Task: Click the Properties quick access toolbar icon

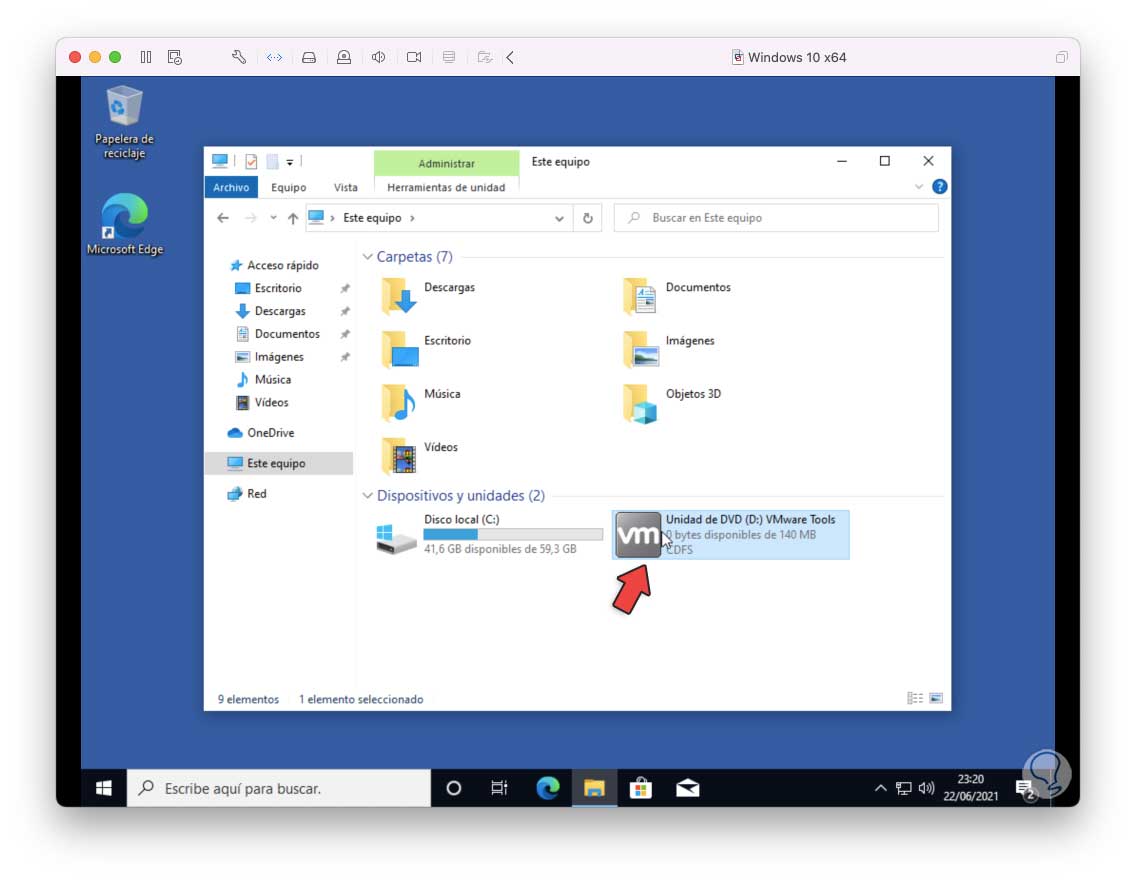Action: [251, 161]
